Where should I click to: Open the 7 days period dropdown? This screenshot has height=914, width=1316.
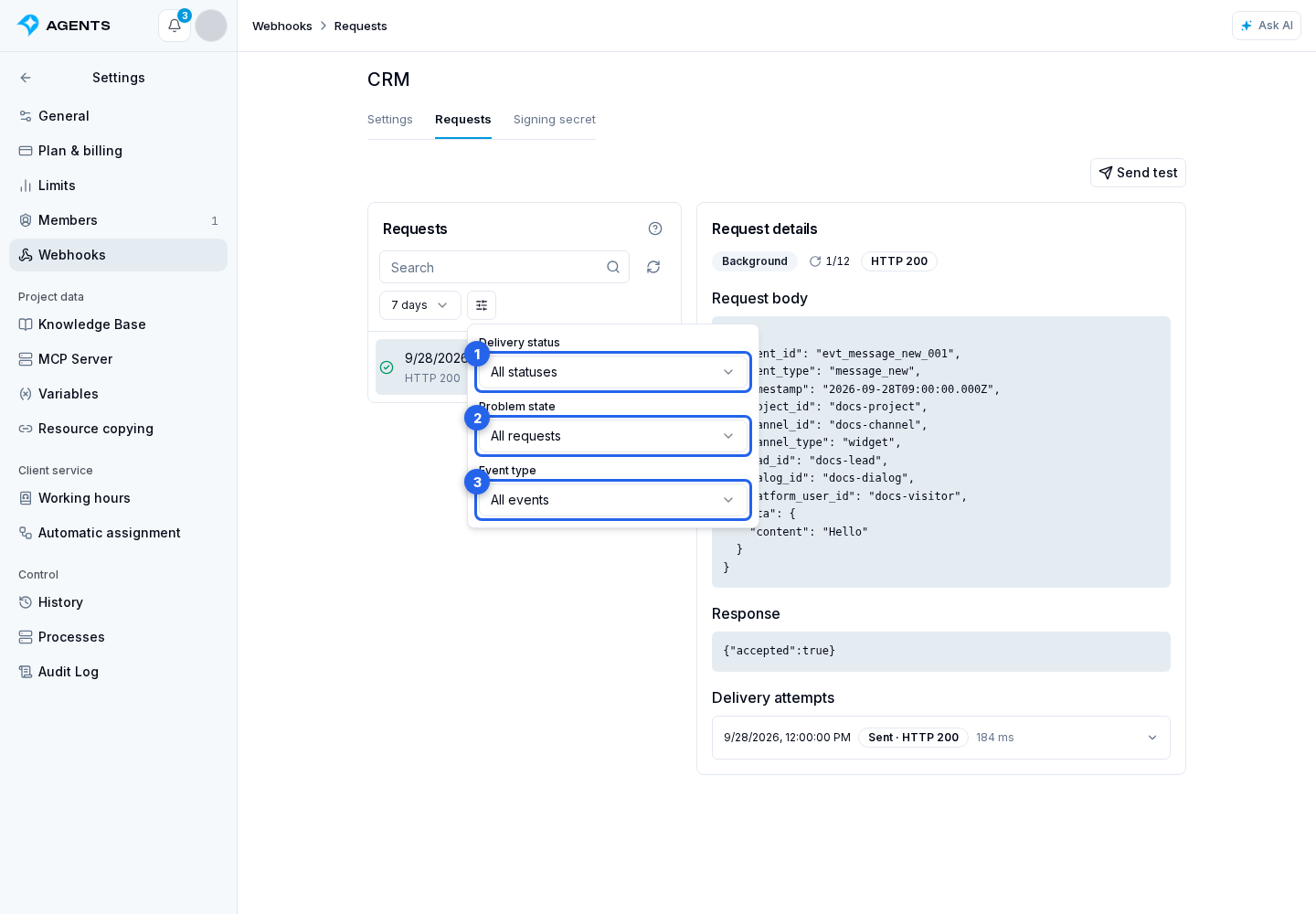tap(420, 305)
